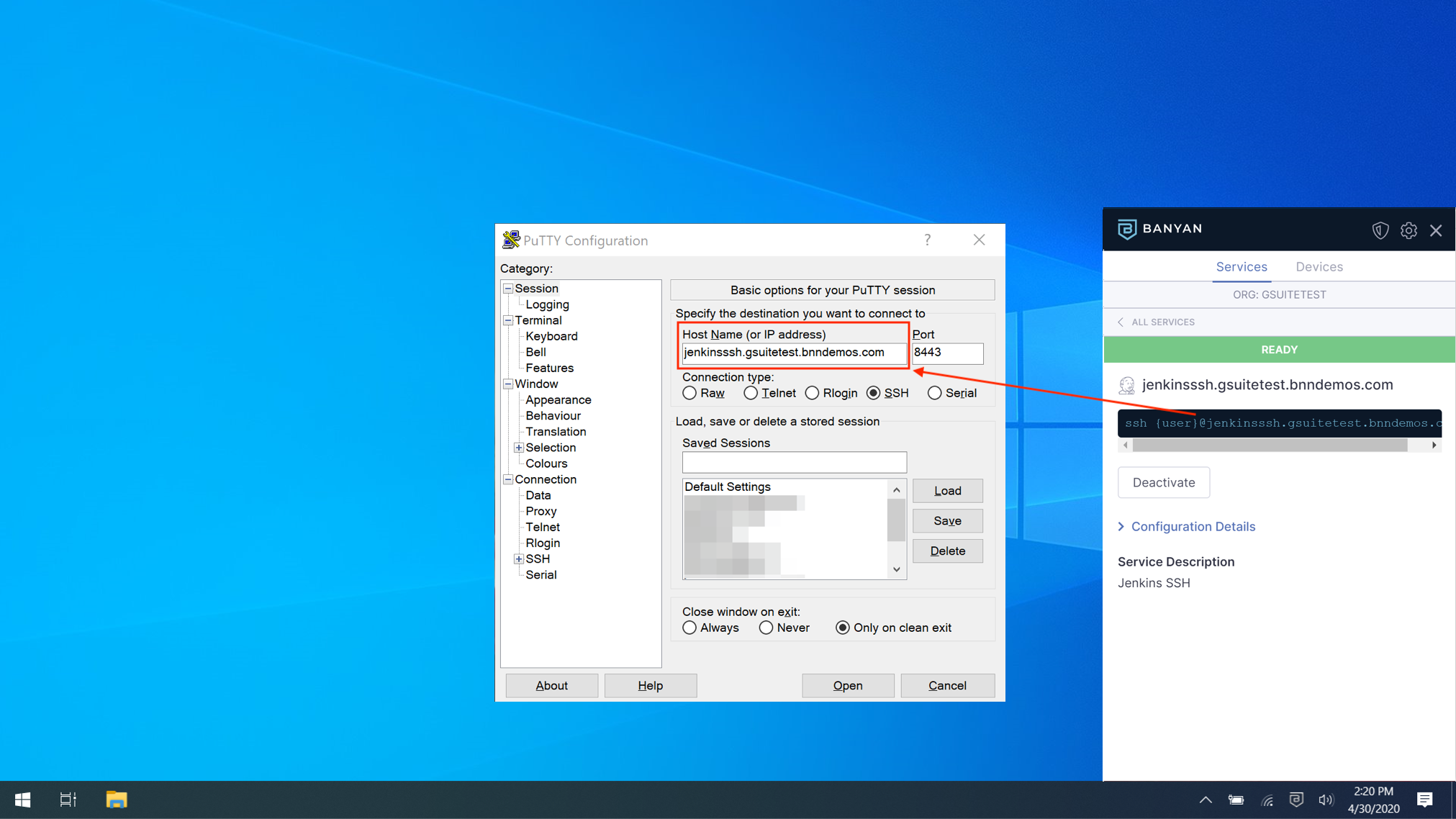The width and height of the screenshot is (1456, 819).
Task: Click the saved sessions scrollbar thumb
Action: click(896, 520)
